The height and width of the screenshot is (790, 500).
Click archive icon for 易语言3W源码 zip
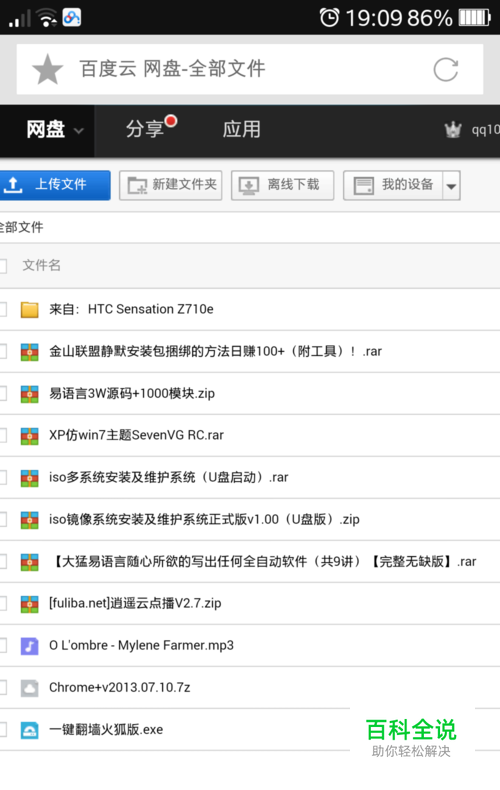point(30,393)
